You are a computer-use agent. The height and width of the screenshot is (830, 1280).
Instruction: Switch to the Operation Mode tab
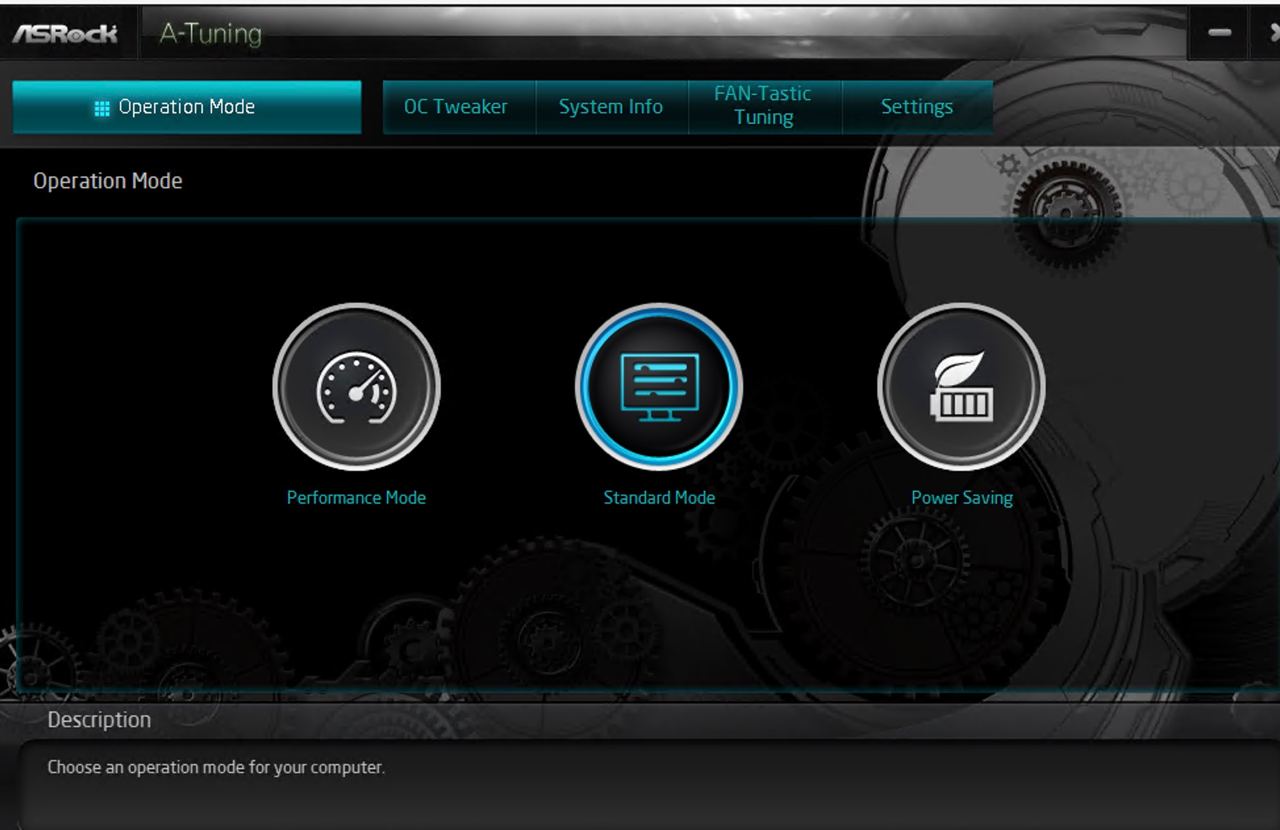187,107
